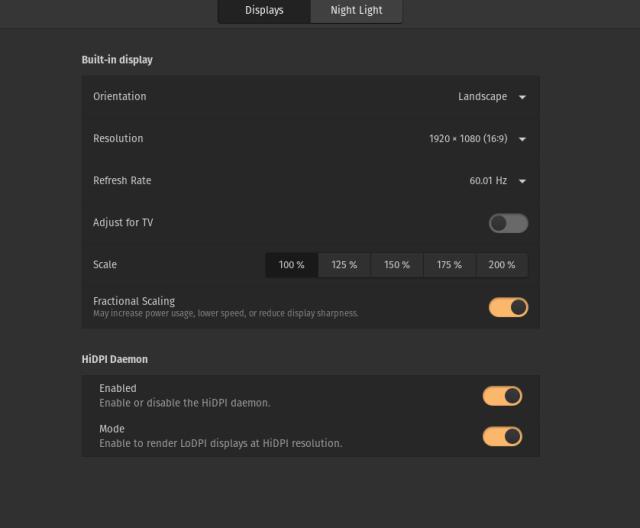This screenshot has width=640, height=528.
Task: Choose the 125 % scale option
Action: coord(344,265)
